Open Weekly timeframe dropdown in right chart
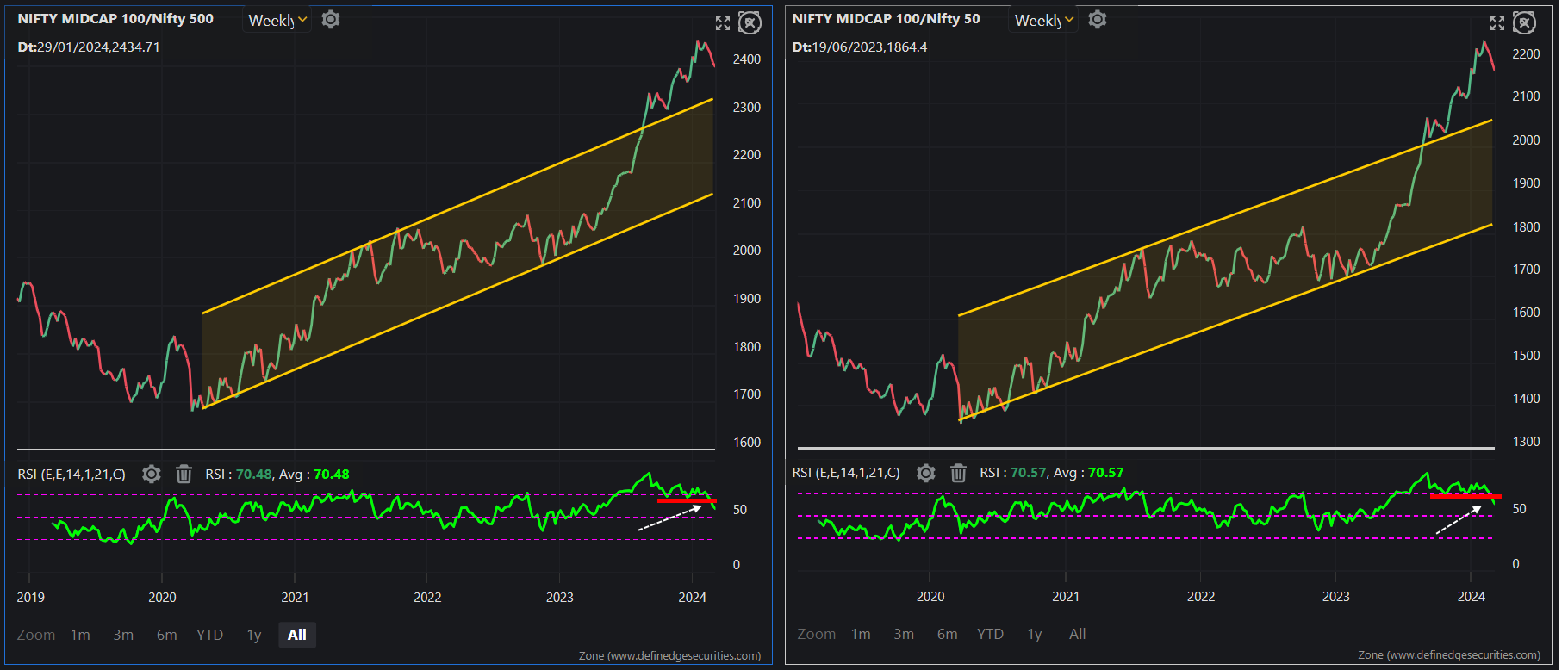Screen dimensions: 1568x670 [x=1043, y=20]
